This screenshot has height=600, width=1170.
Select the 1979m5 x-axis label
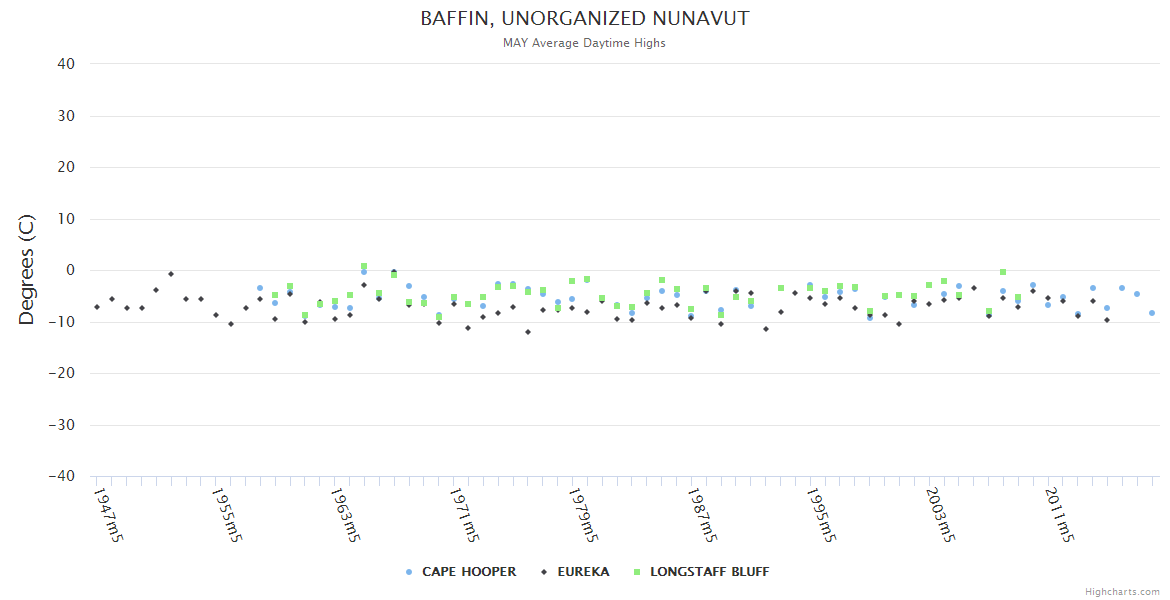coord(583,514)
